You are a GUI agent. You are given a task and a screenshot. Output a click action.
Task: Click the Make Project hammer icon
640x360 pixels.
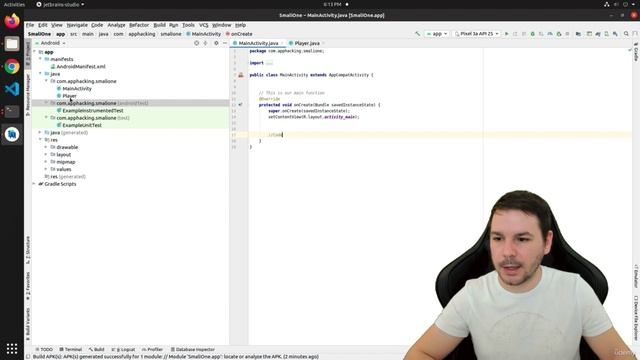coord(418,34)
